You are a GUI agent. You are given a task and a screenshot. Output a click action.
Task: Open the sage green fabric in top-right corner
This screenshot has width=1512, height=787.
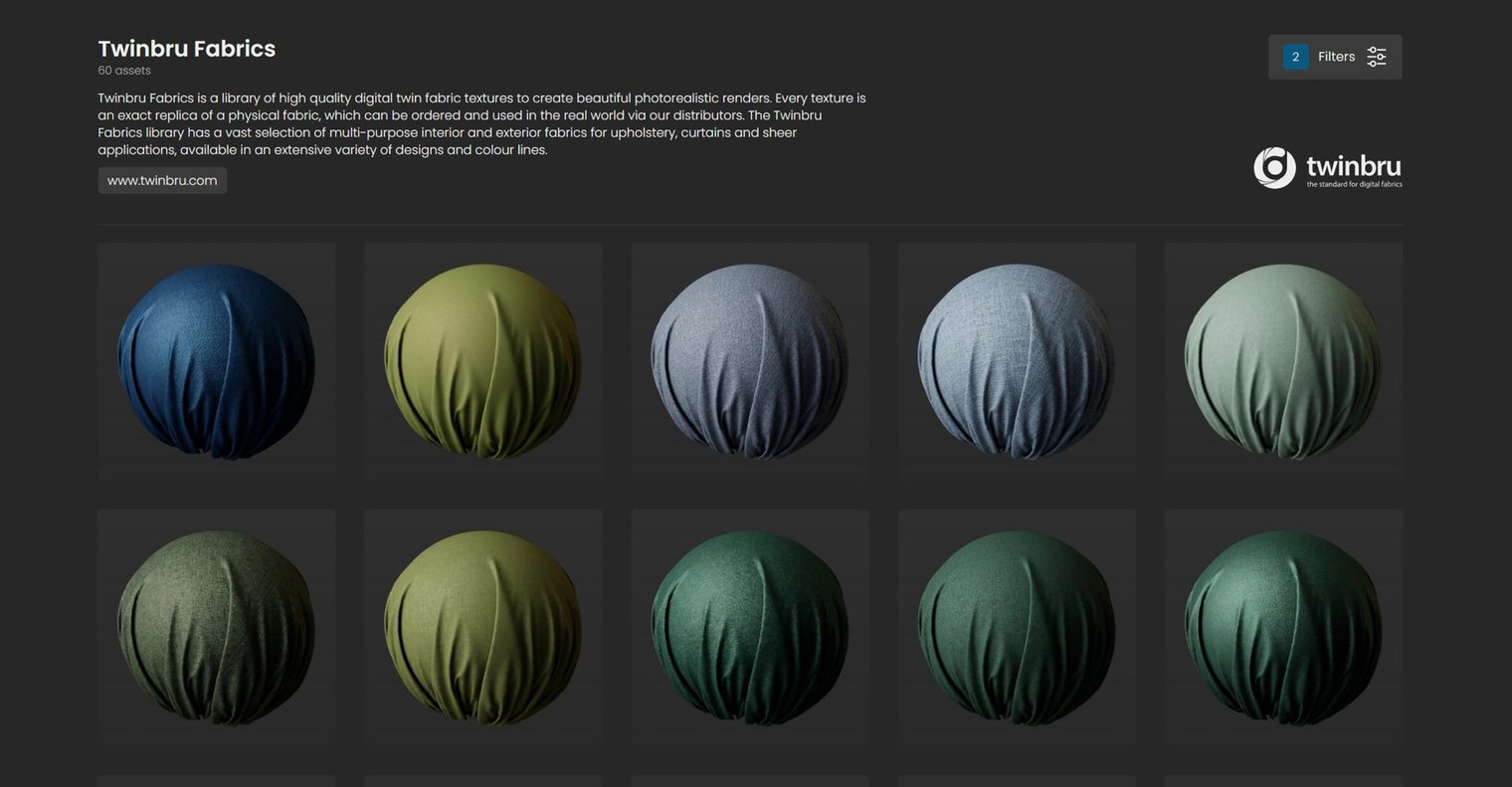coord(1282,360)
